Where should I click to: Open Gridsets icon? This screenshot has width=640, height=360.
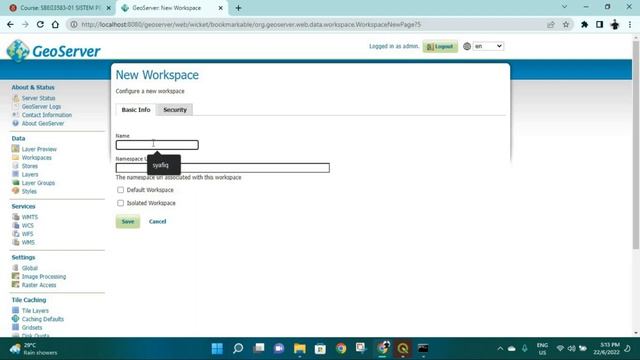tap(16, 327)
